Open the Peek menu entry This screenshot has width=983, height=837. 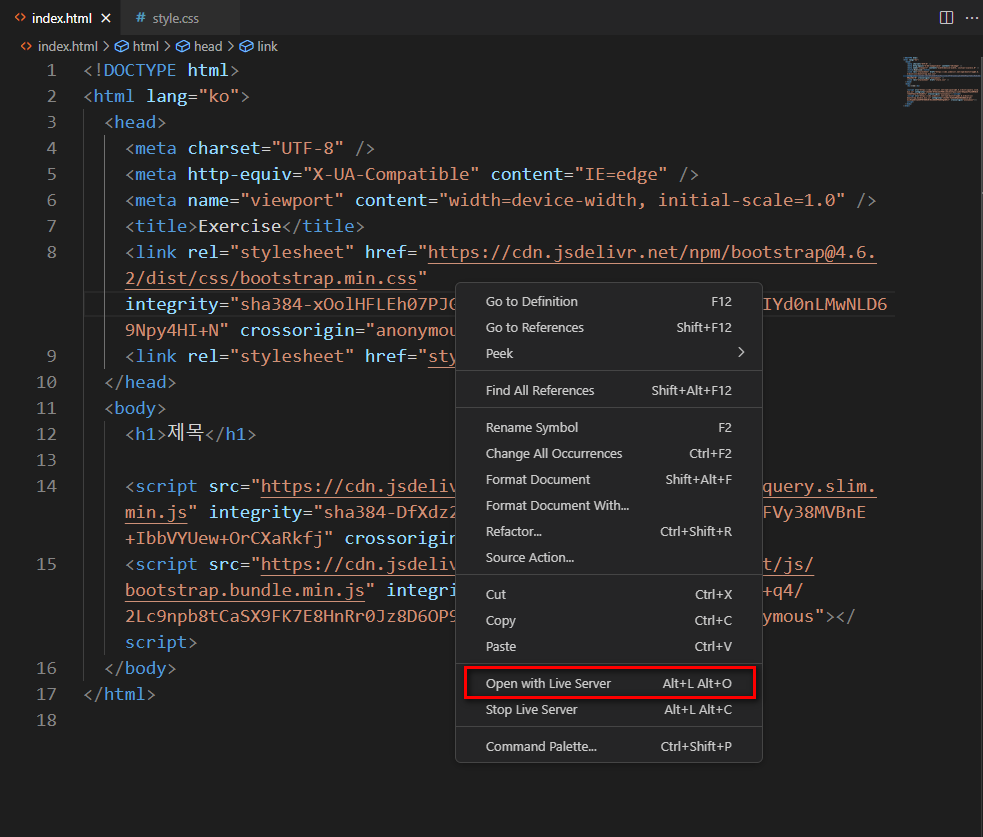[x=609, y=354]
